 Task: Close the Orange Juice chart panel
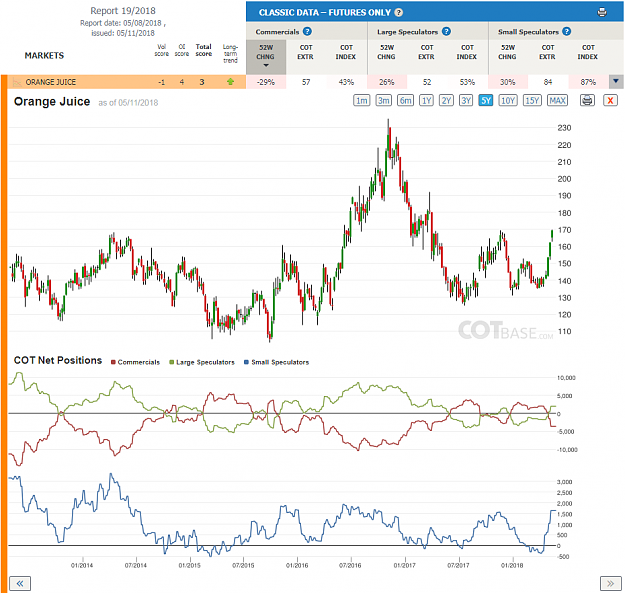[610, 100]
